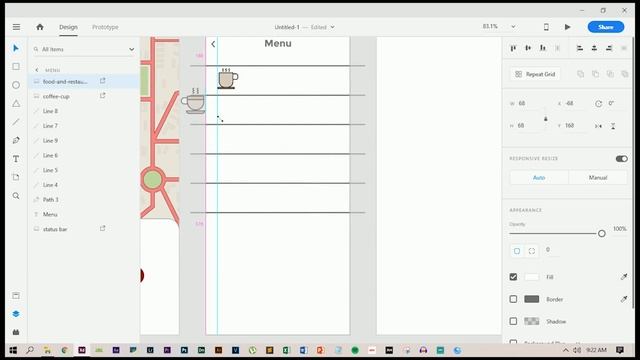Open the Layers panel icon
This screenshot has width=640, height=360.
16,314
